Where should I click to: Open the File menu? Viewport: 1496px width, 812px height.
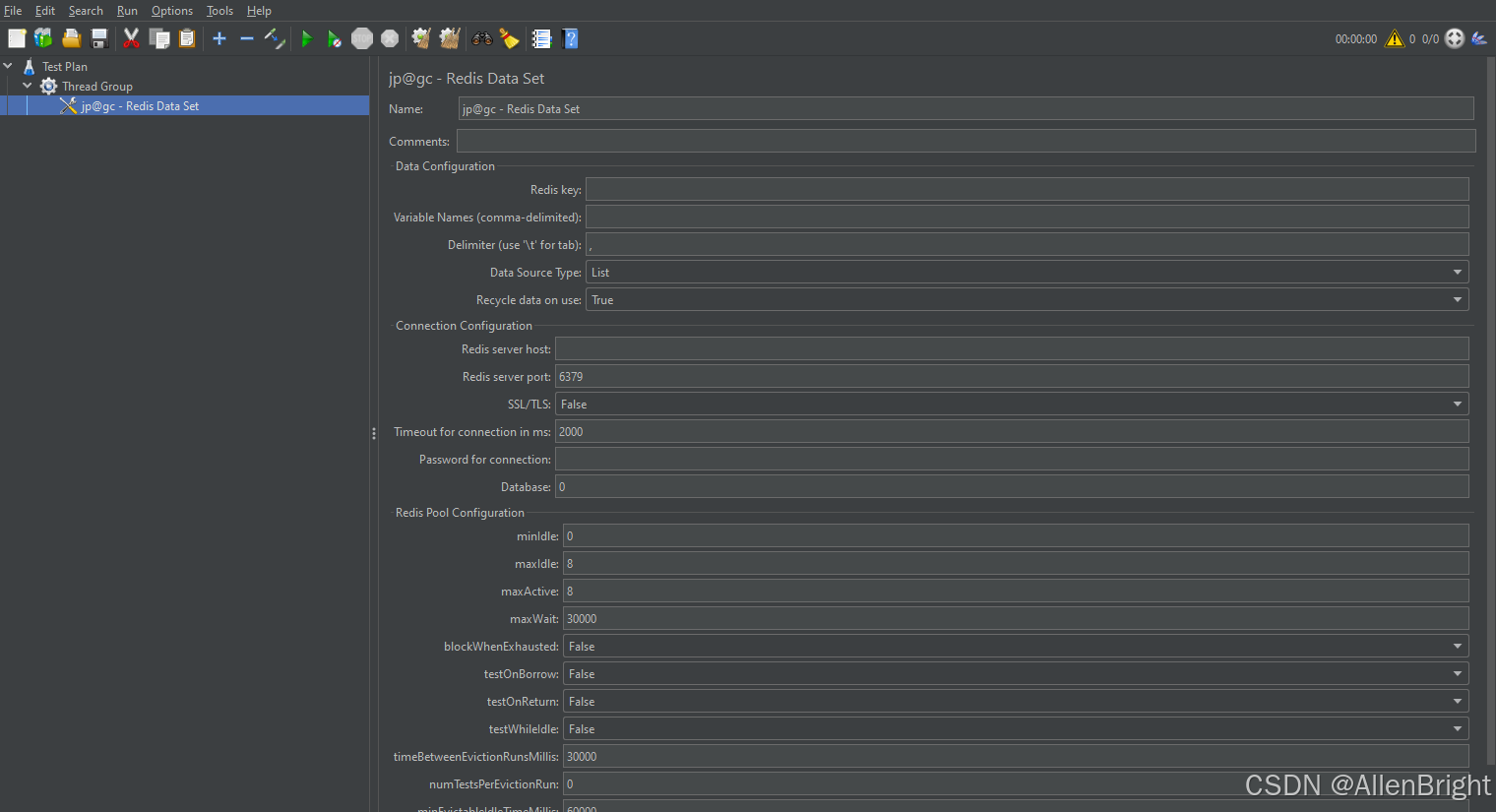click(13, 11)
